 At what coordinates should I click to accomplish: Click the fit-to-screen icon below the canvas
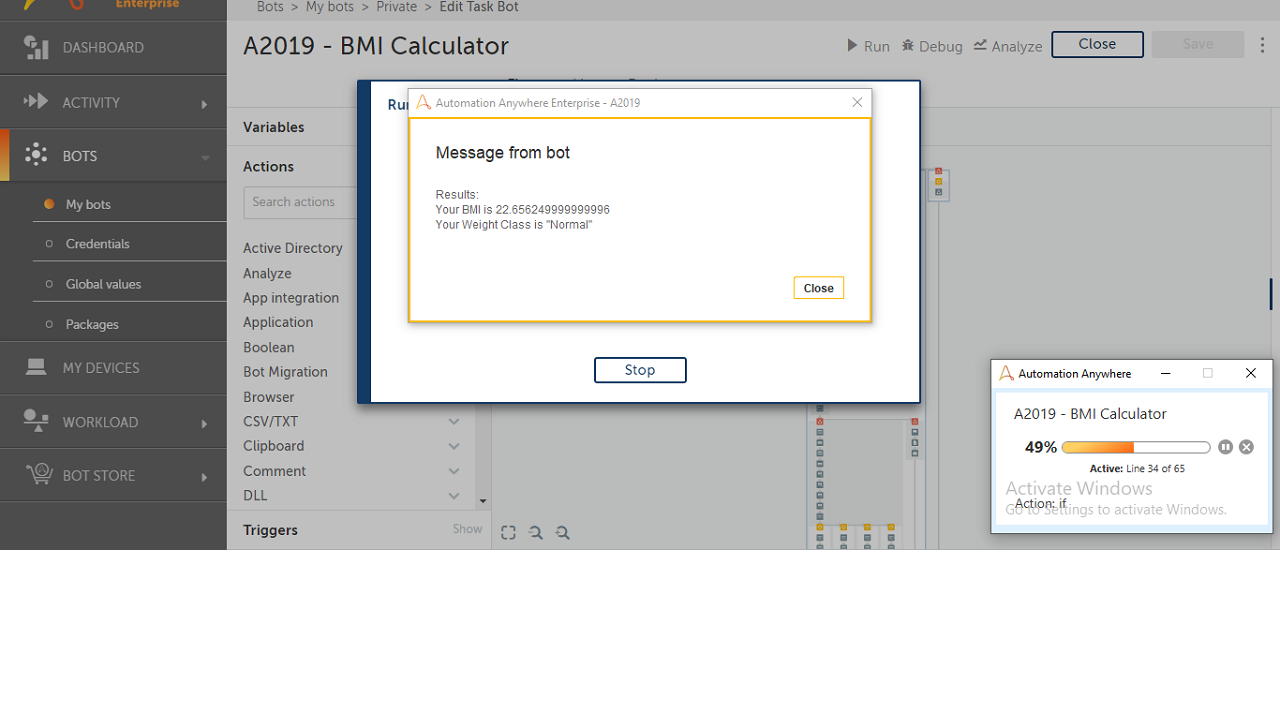coord(508,533)
